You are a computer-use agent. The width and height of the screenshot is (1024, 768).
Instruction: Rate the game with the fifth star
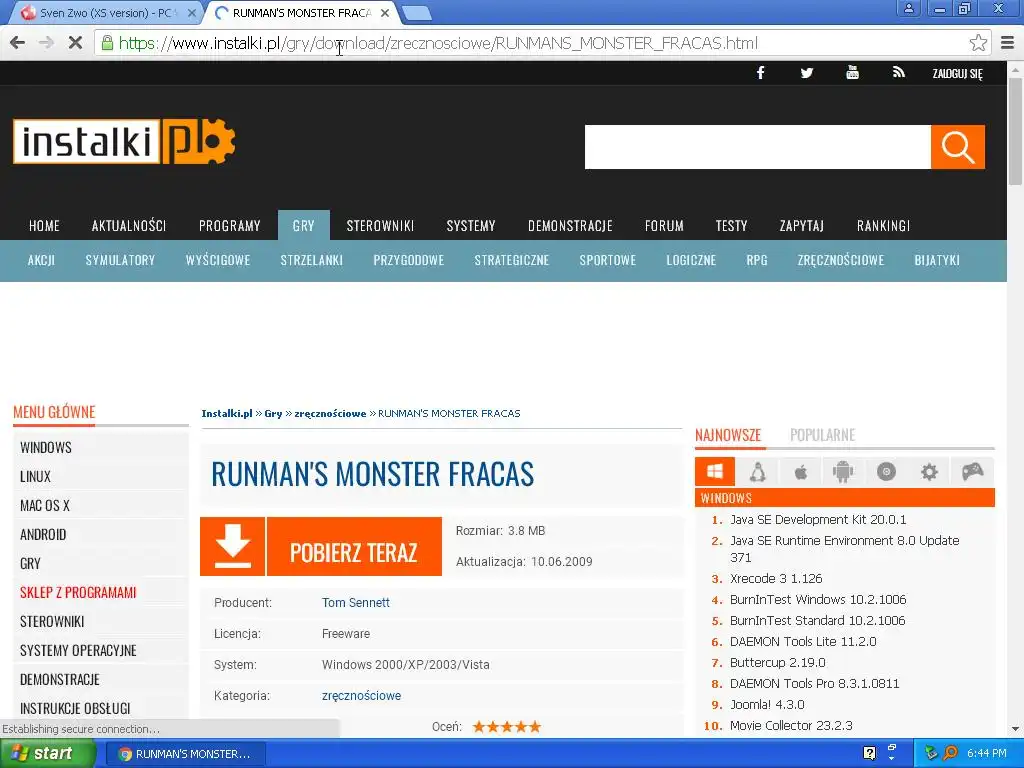click(x=535, y=726)
